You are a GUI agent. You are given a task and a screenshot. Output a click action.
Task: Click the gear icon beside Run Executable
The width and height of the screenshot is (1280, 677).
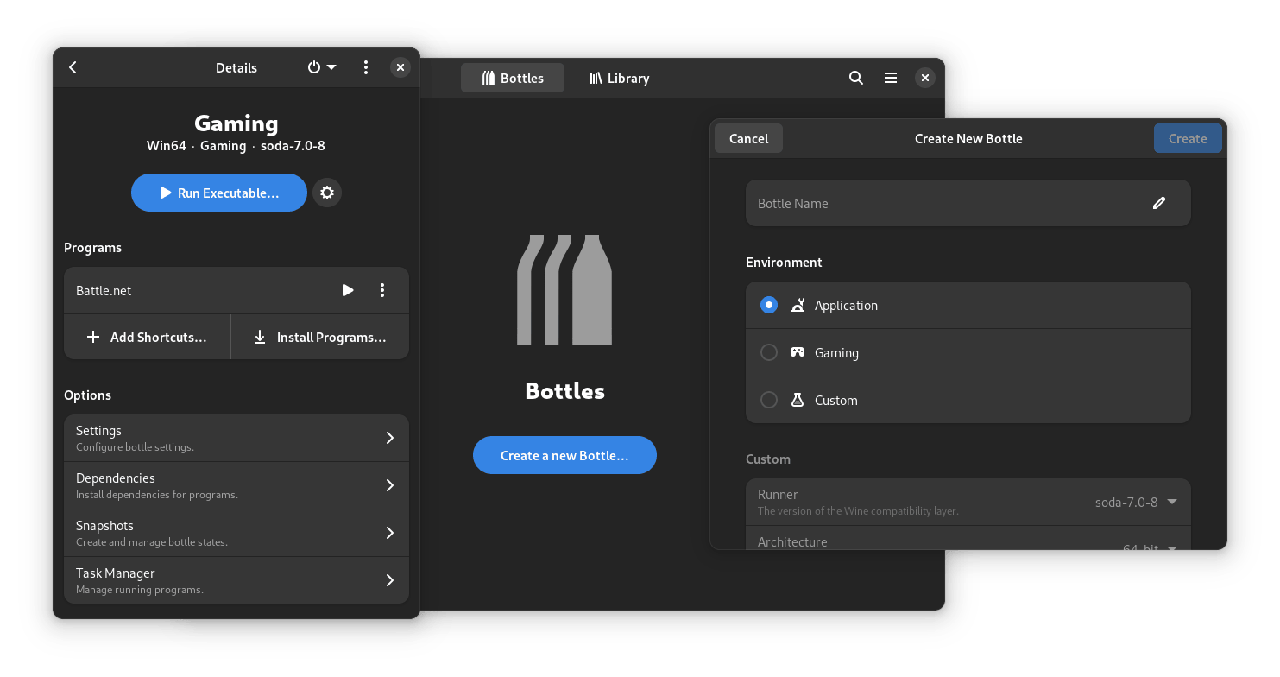coord(327,193)
